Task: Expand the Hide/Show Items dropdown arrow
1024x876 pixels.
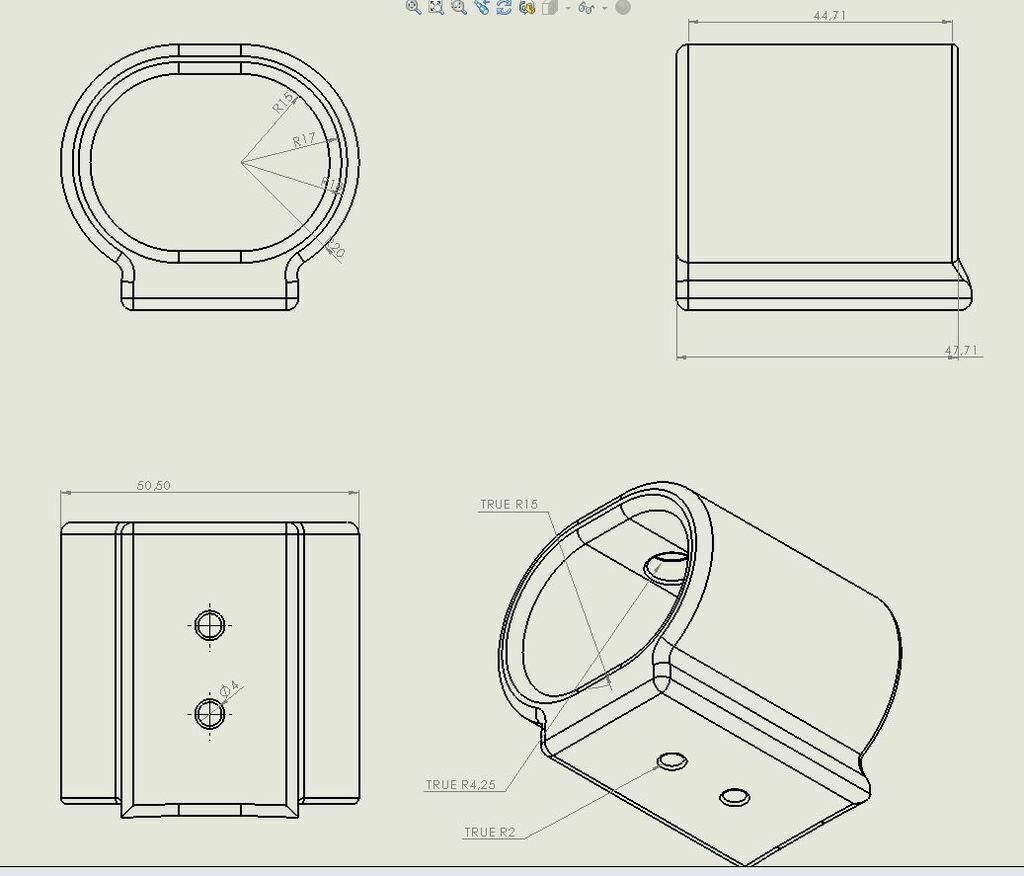Action: tap(604, 9)
